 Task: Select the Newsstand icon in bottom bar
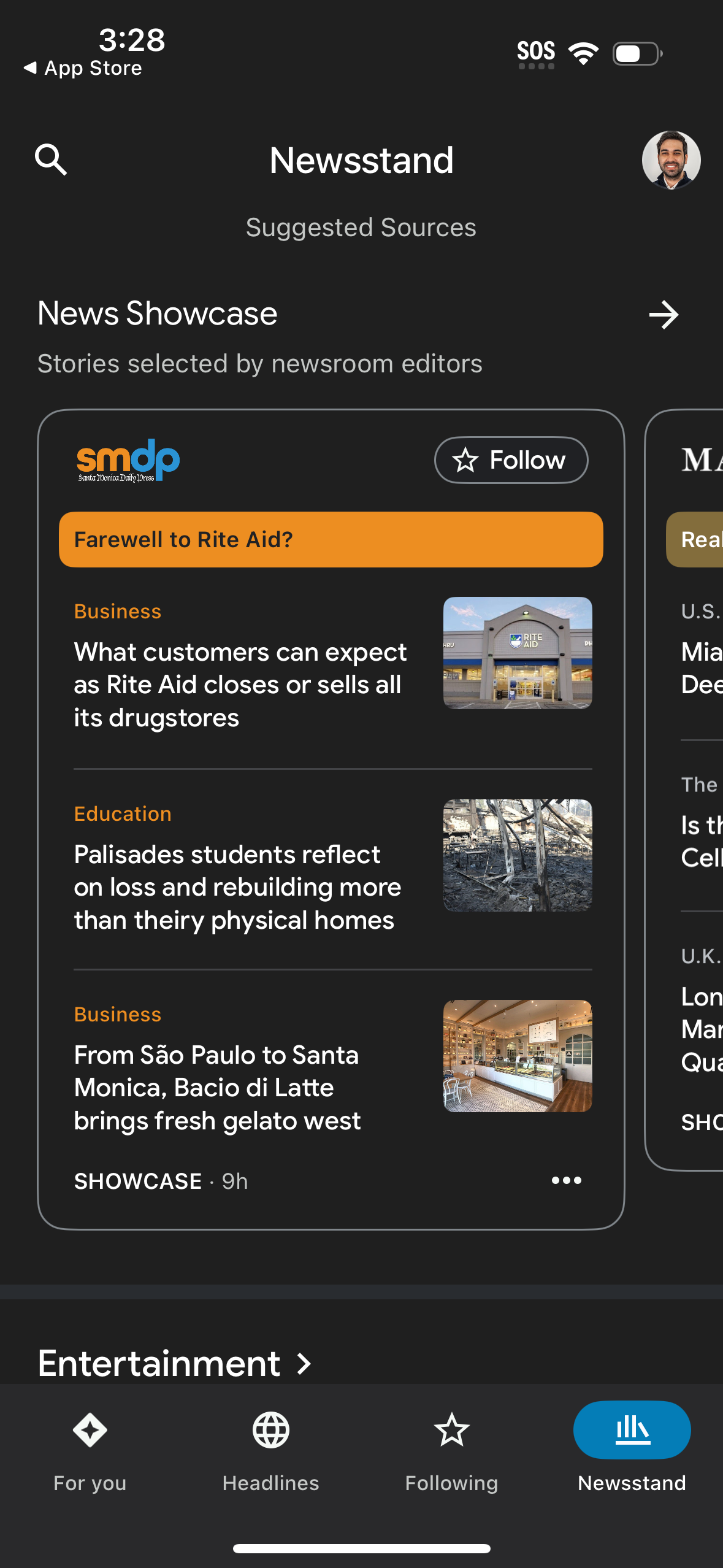632,1429
